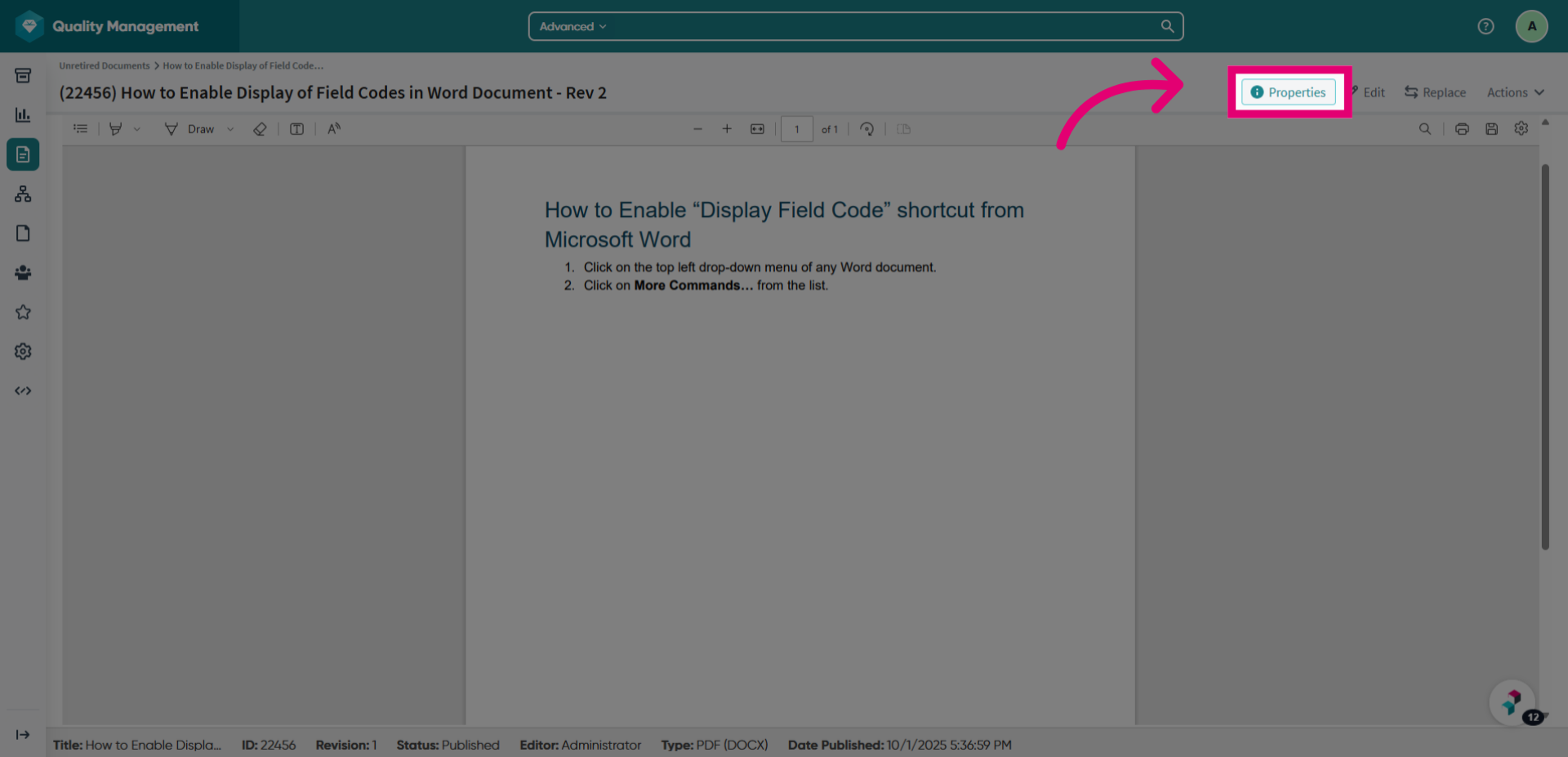Image resolution: width=1568 pixels, height=757 pixels.
Task: Open the Unretired Documents breadcrumb link
Action: coord(105,65)
